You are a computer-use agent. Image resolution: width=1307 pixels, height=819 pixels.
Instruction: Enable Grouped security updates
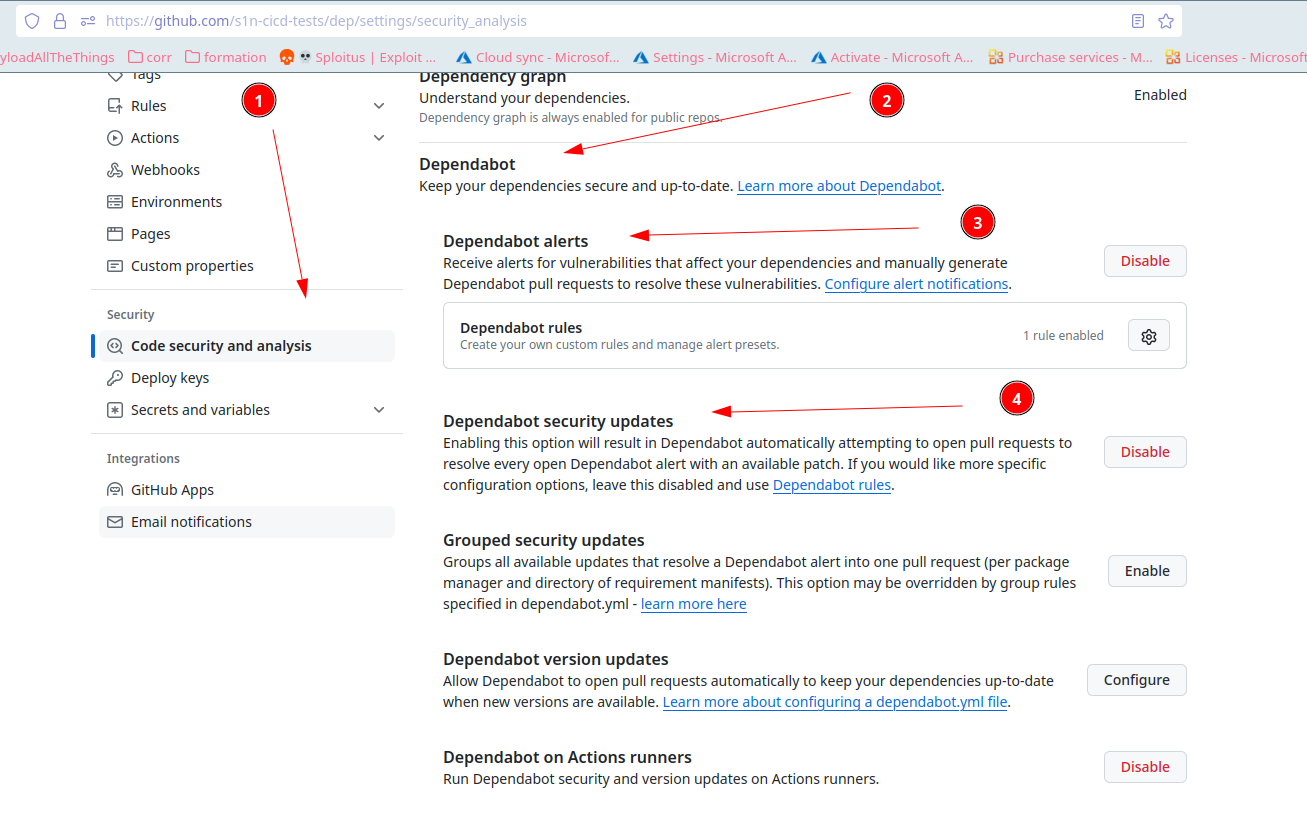click(x=1147, y=571)
